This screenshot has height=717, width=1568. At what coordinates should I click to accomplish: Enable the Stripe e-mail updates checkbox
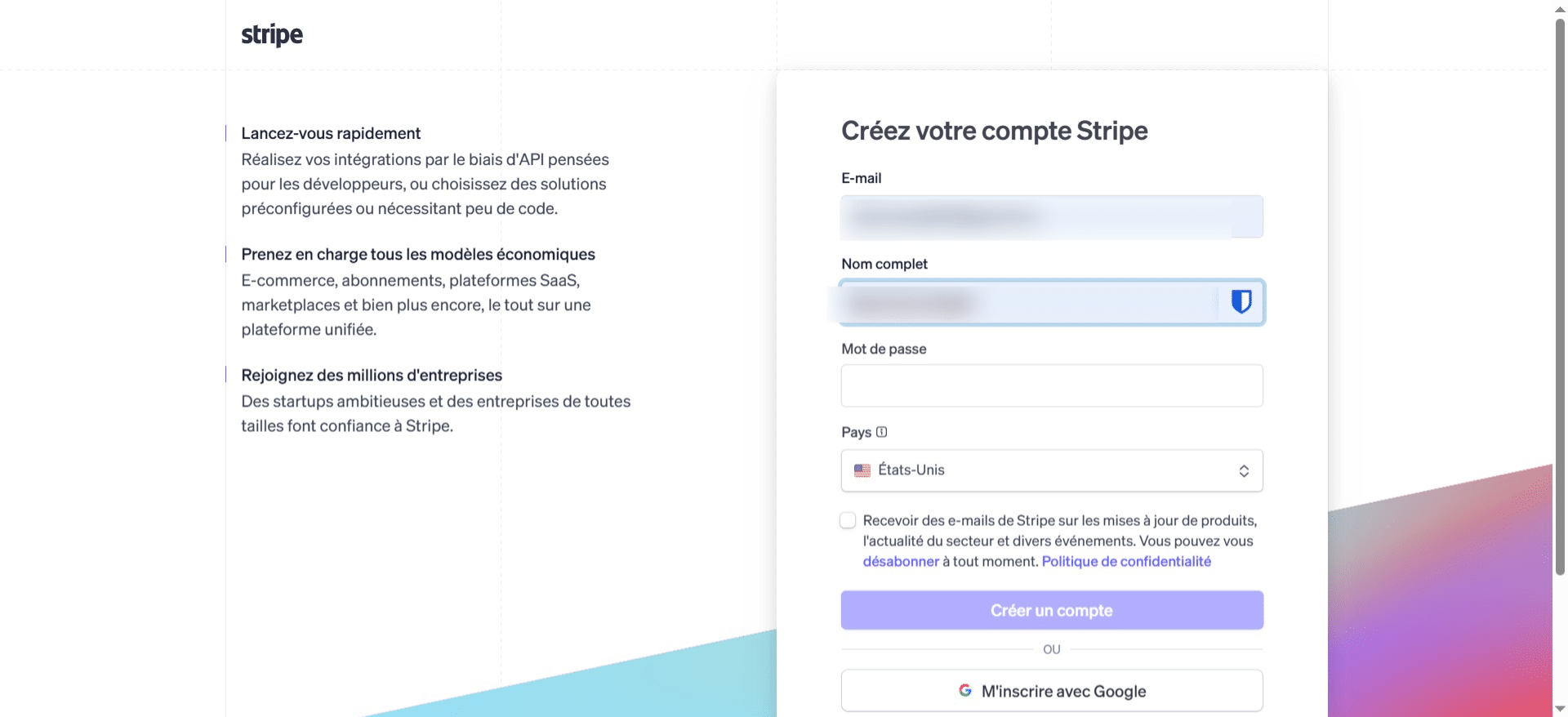point(849,521)
